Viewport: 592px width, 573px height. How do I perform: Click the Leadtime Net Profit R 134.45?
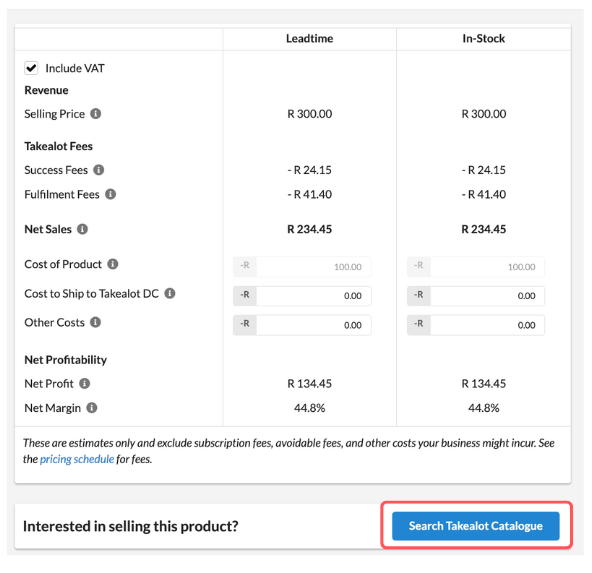pos(310,384)
